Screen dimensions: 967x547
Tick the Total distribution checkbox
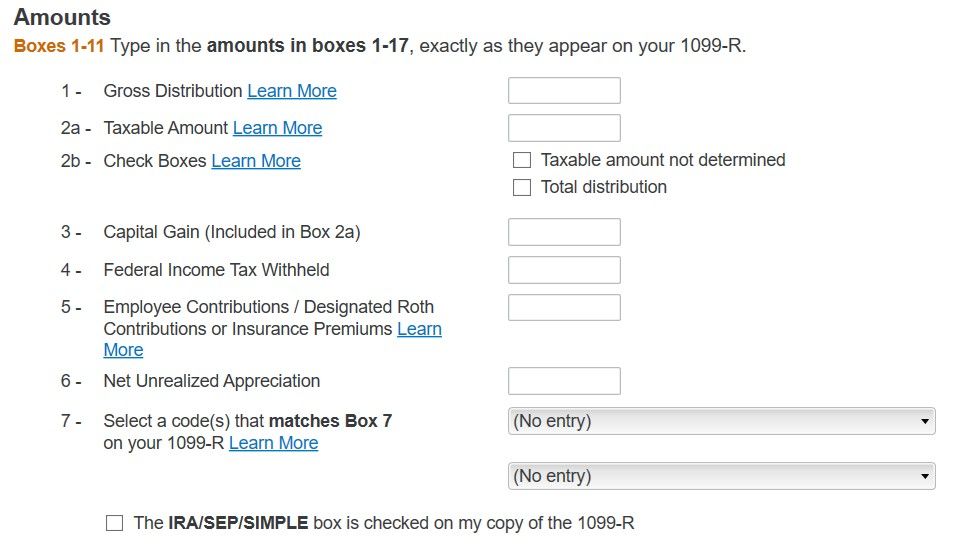(x=522, y=187)
